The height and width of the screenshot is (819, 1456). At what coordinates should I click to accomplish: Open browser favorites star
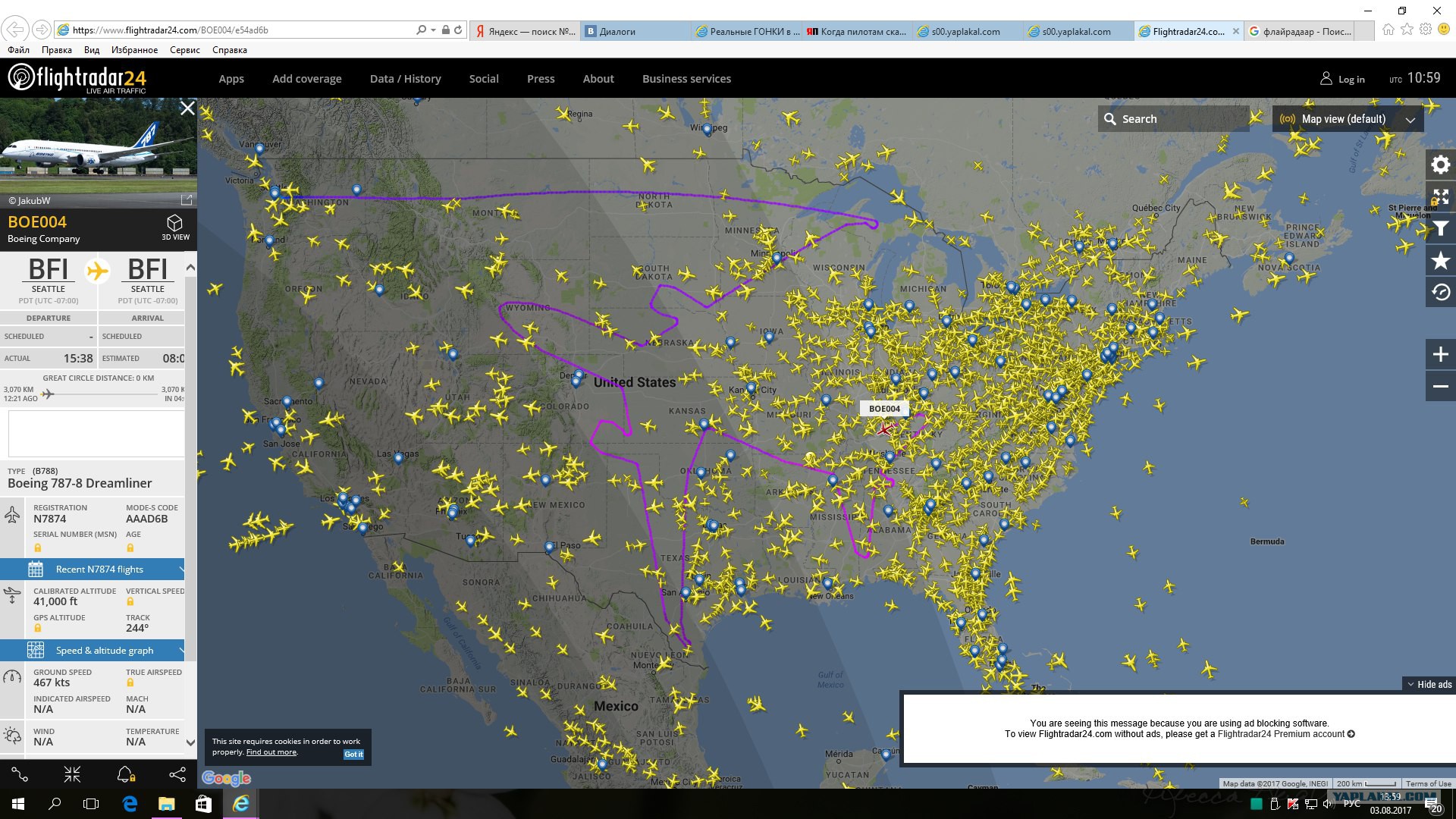click(x=1407, y=30)
